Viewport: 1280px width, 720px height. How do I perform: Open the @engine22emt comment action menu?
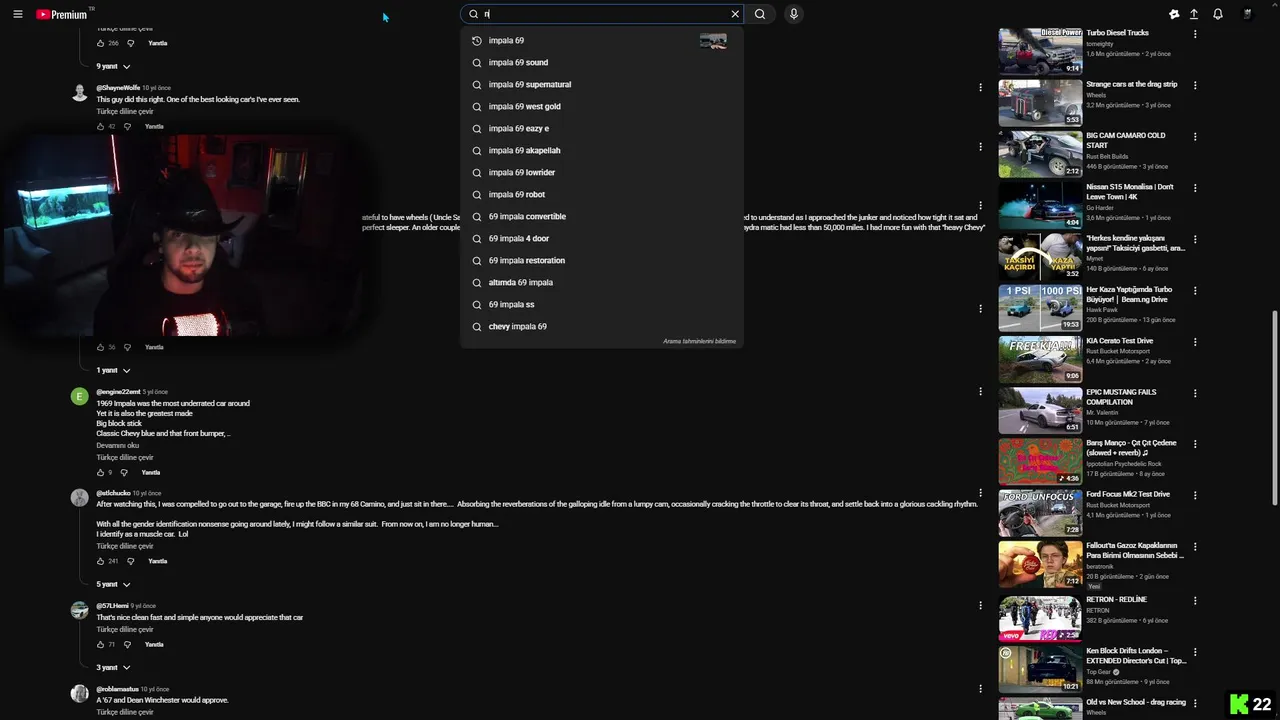[x=980, y=392]
